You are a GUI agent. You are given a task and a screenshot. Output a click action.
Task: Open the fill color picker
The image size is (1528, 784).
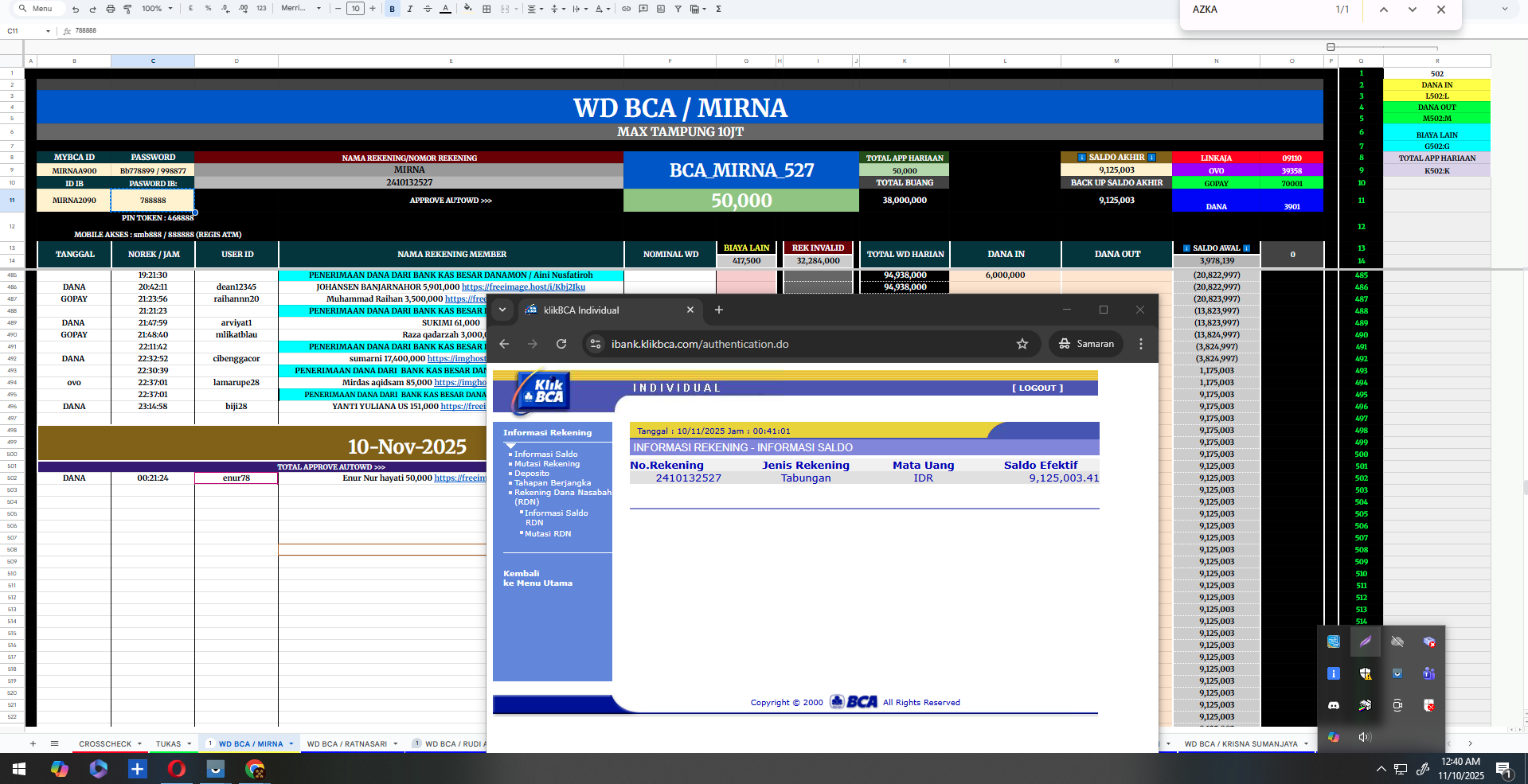pyautogui.click(x=467, y=9)
